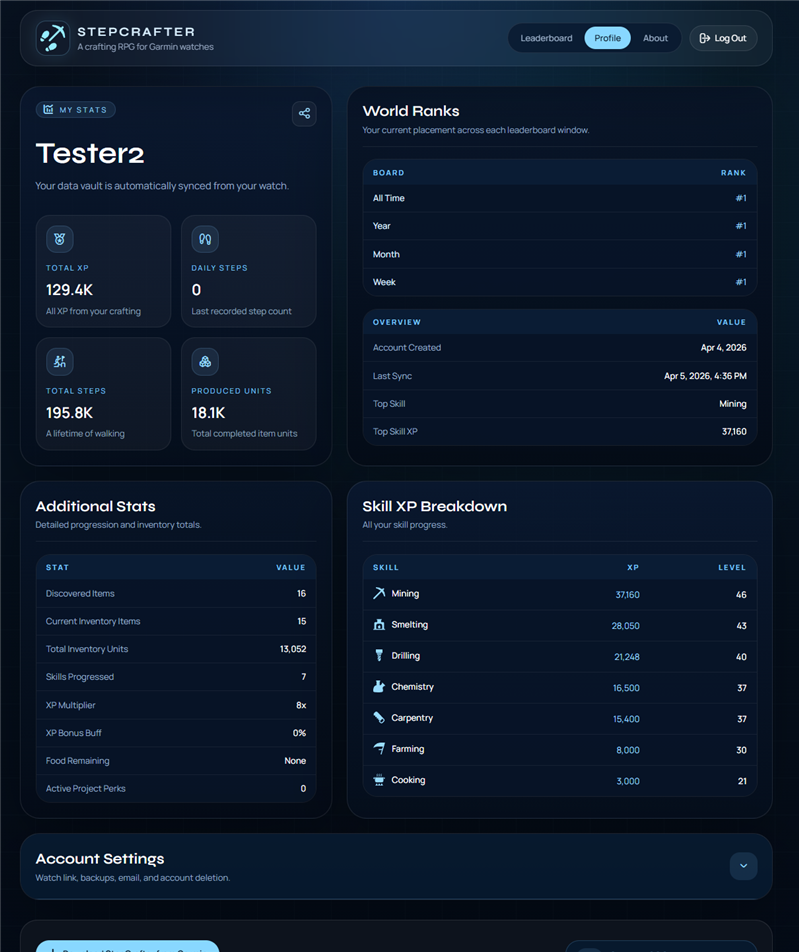This screenshot has height=952, width=799.
Task: Click the Skills Progressed row
Action: tap(176, 677)
